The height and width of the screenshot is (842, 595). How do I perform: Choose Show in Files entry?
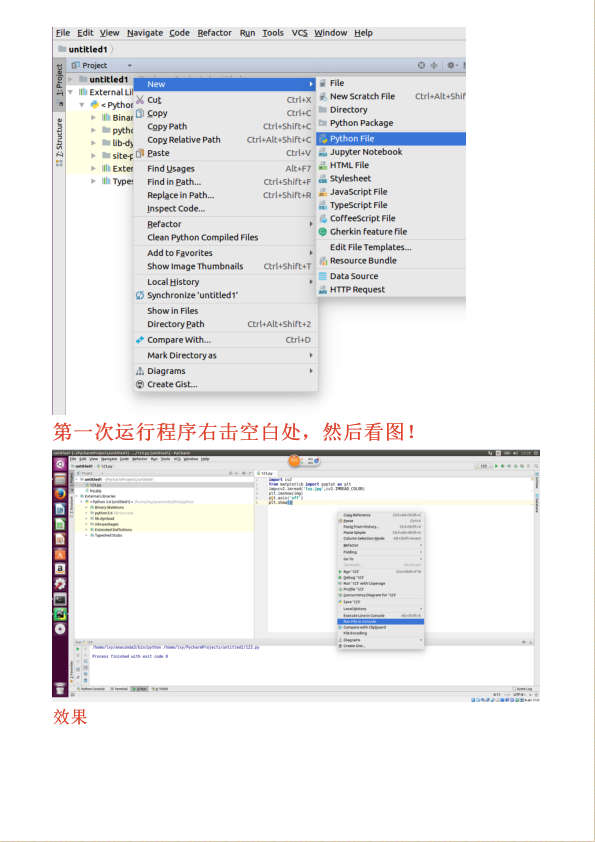(226, 311)
